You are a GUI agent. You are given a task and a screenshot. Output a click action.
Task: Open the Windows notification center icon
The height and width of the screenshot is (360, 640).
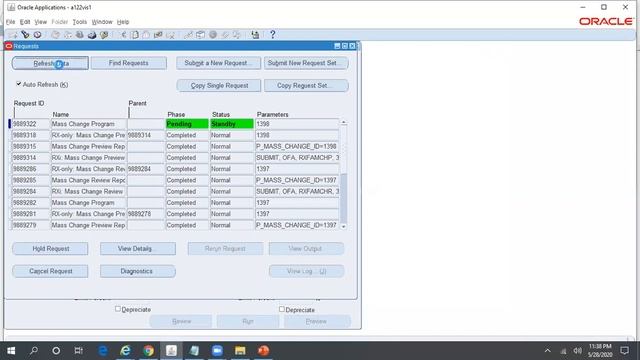pos(624,351)
